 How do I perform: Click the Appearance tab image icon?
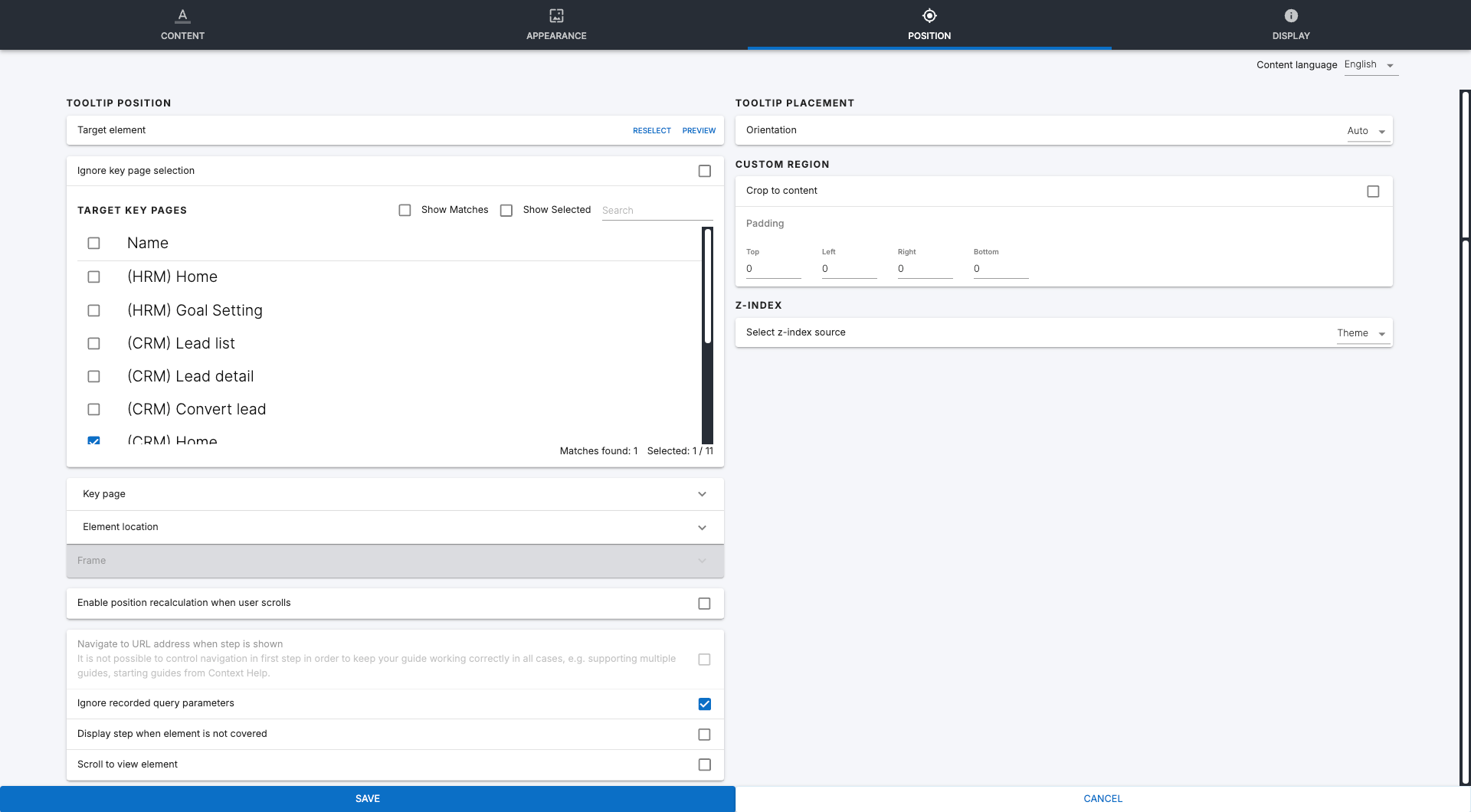coord(556,15)
